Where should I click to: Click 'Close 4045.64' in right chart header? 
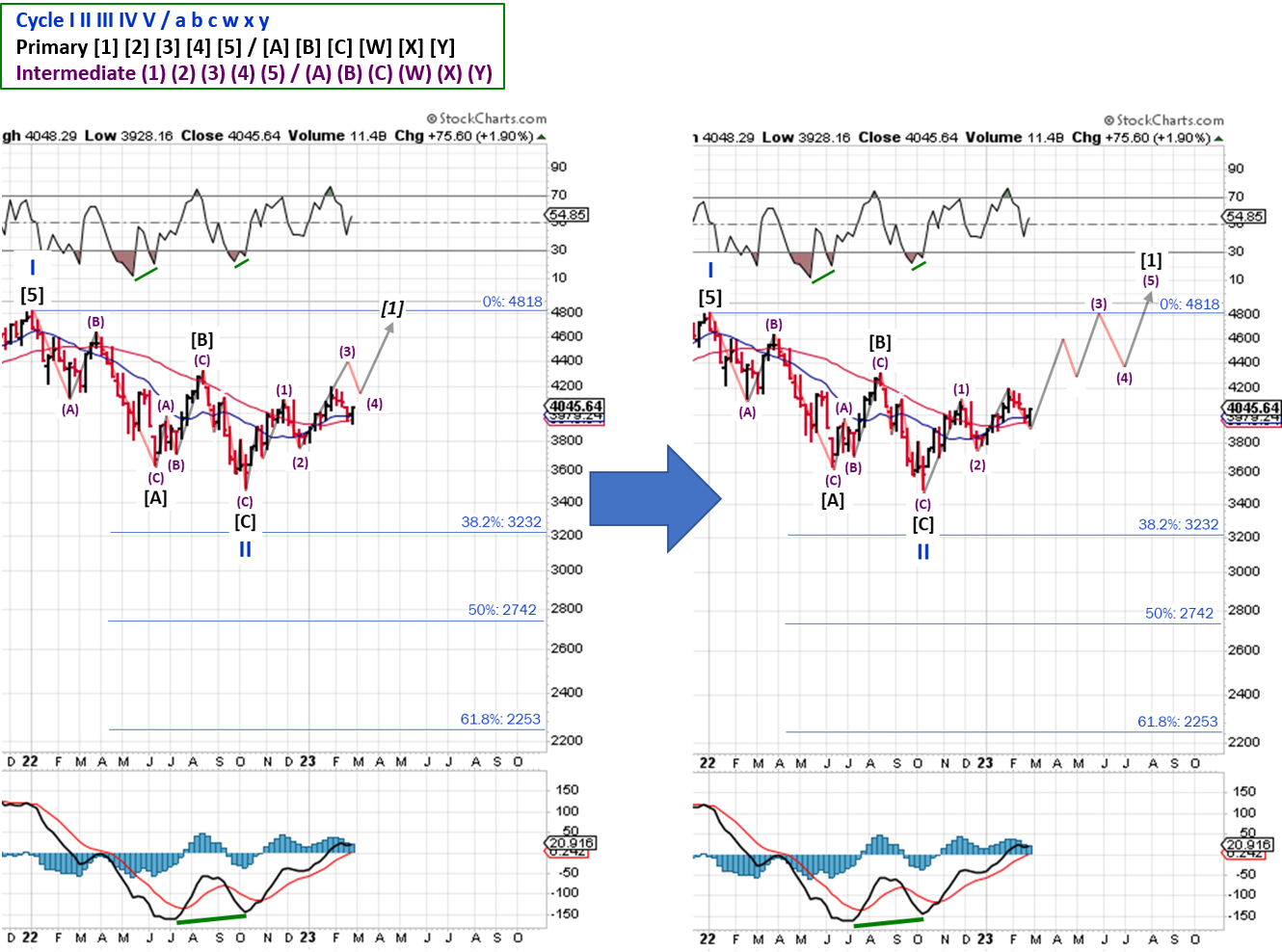(x=908, y=138)
